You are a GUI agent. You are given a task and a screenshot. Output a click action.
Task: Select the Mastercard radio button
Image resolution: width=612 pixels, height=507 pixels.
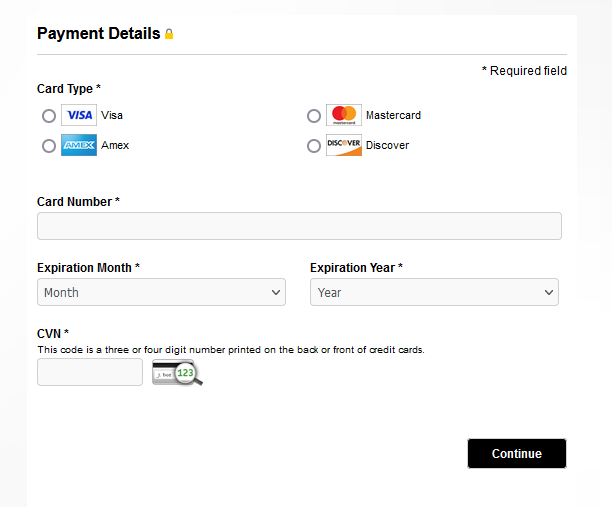(x=314, y=116)
